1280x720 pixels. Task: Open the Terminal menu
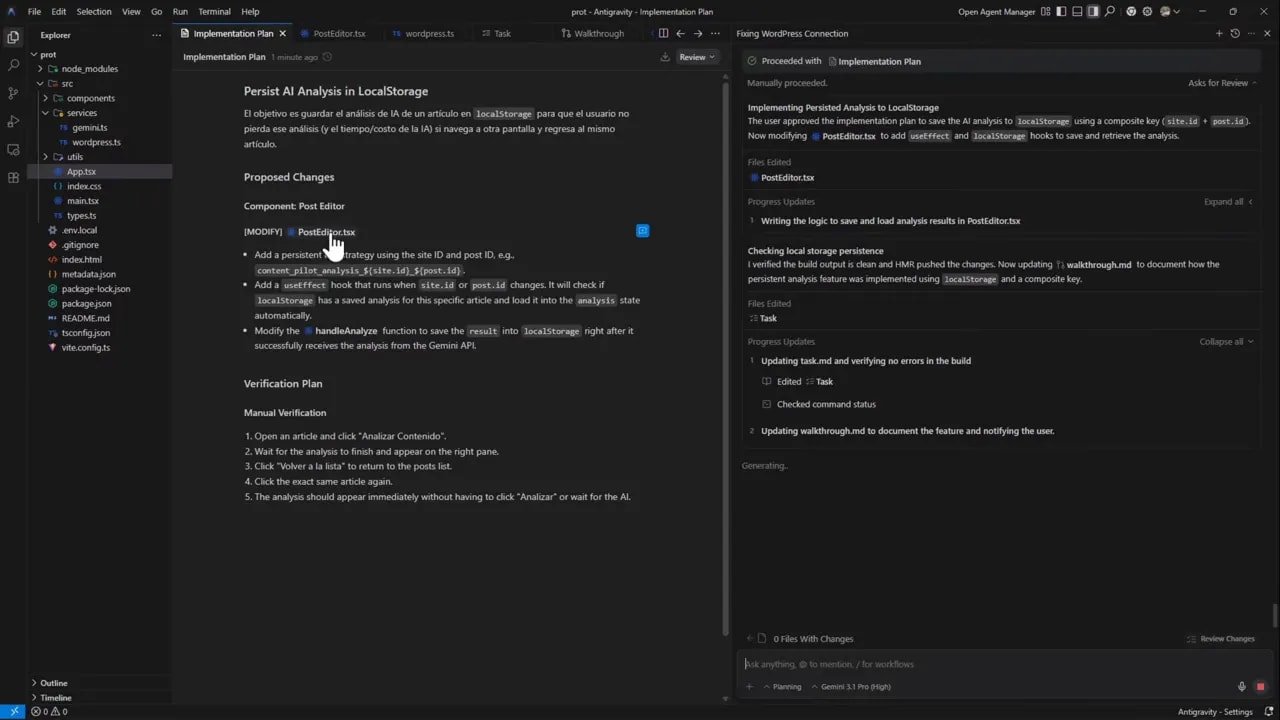214,11
